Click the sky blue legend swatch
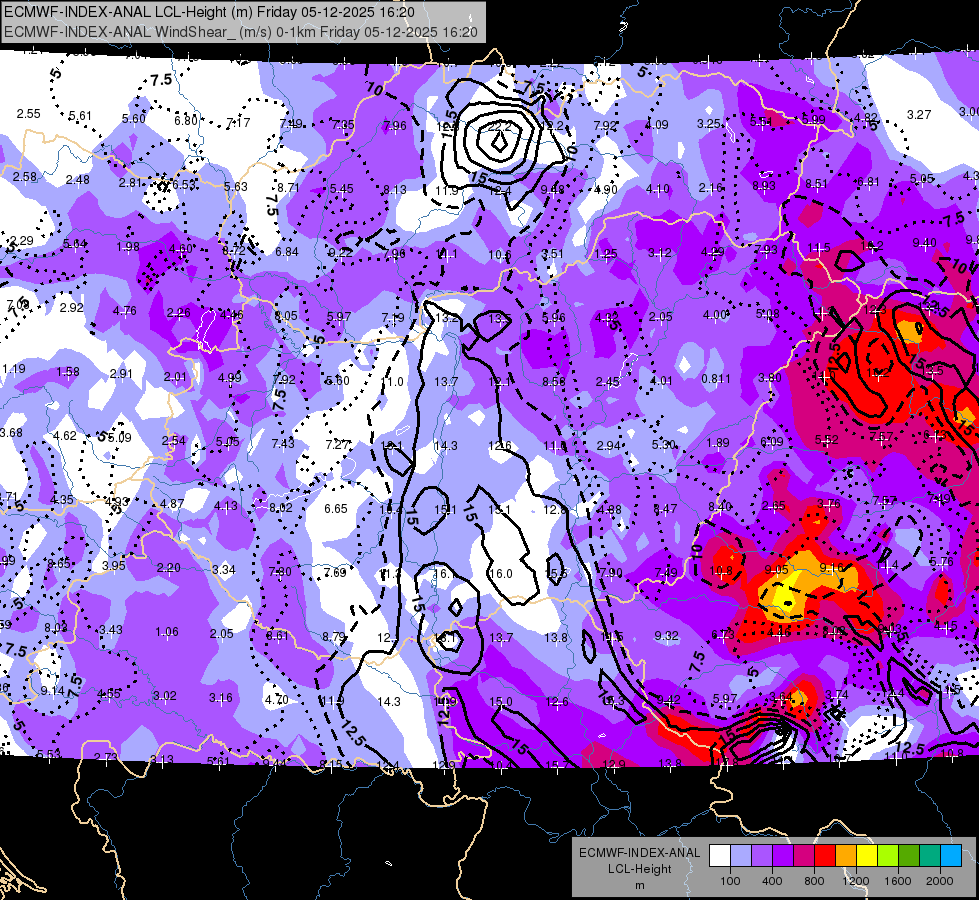This screenshot has width=979, height=900. click(951, 856)
